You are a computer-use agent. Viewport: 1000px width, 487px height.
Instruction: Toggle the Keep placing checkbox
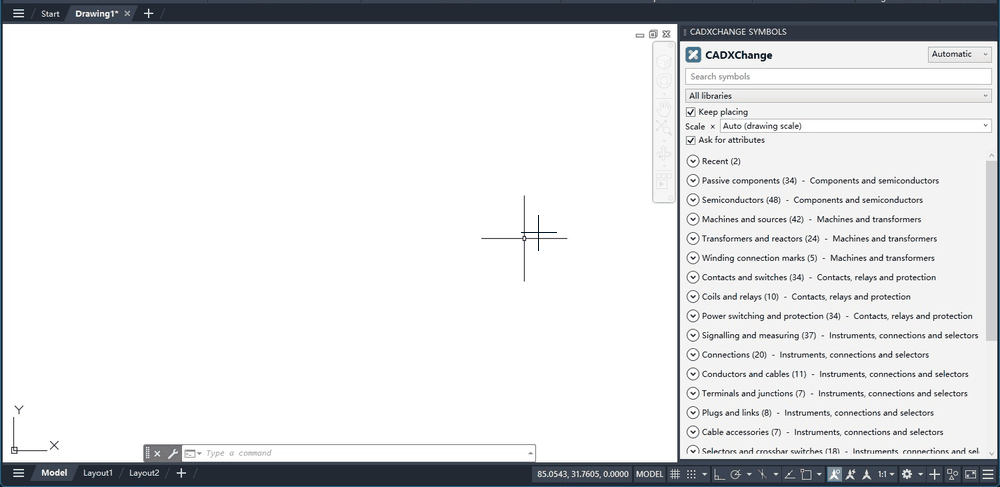[x=691, y=112]
